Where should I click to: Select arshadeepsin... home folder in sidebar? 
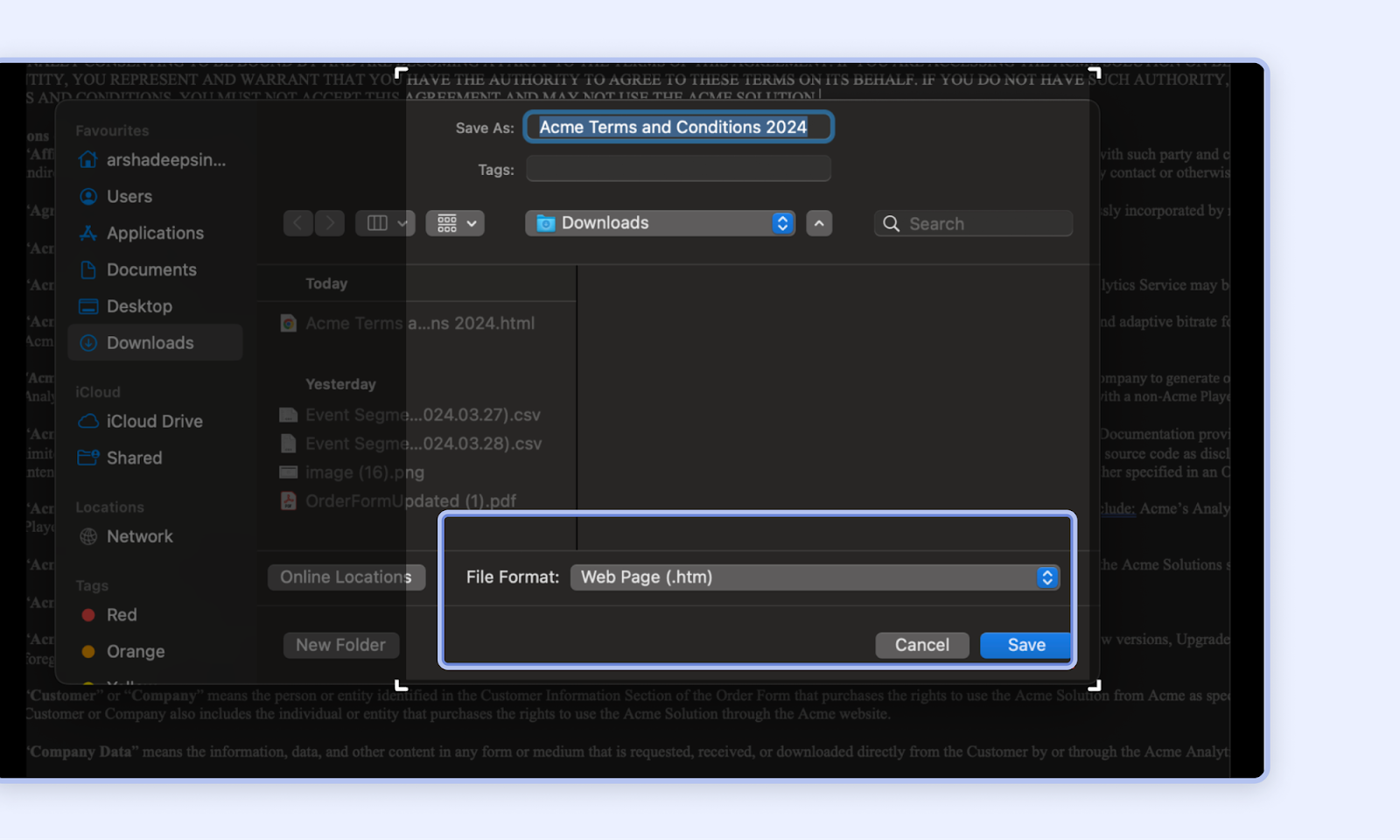[155, 160]
